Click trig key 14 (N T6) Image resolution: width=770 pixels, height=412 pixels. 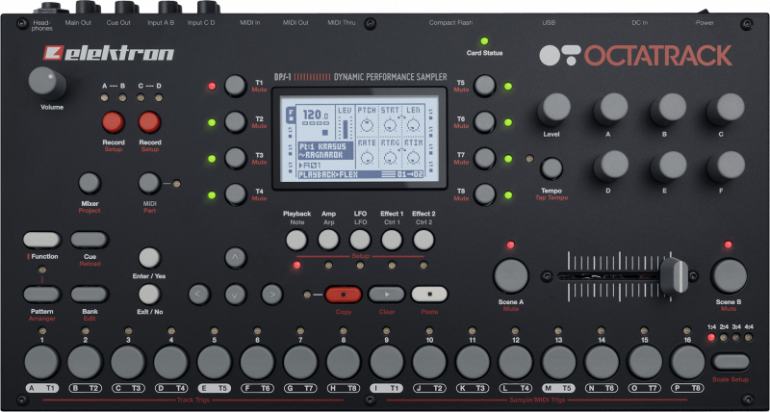pos(602,362)
